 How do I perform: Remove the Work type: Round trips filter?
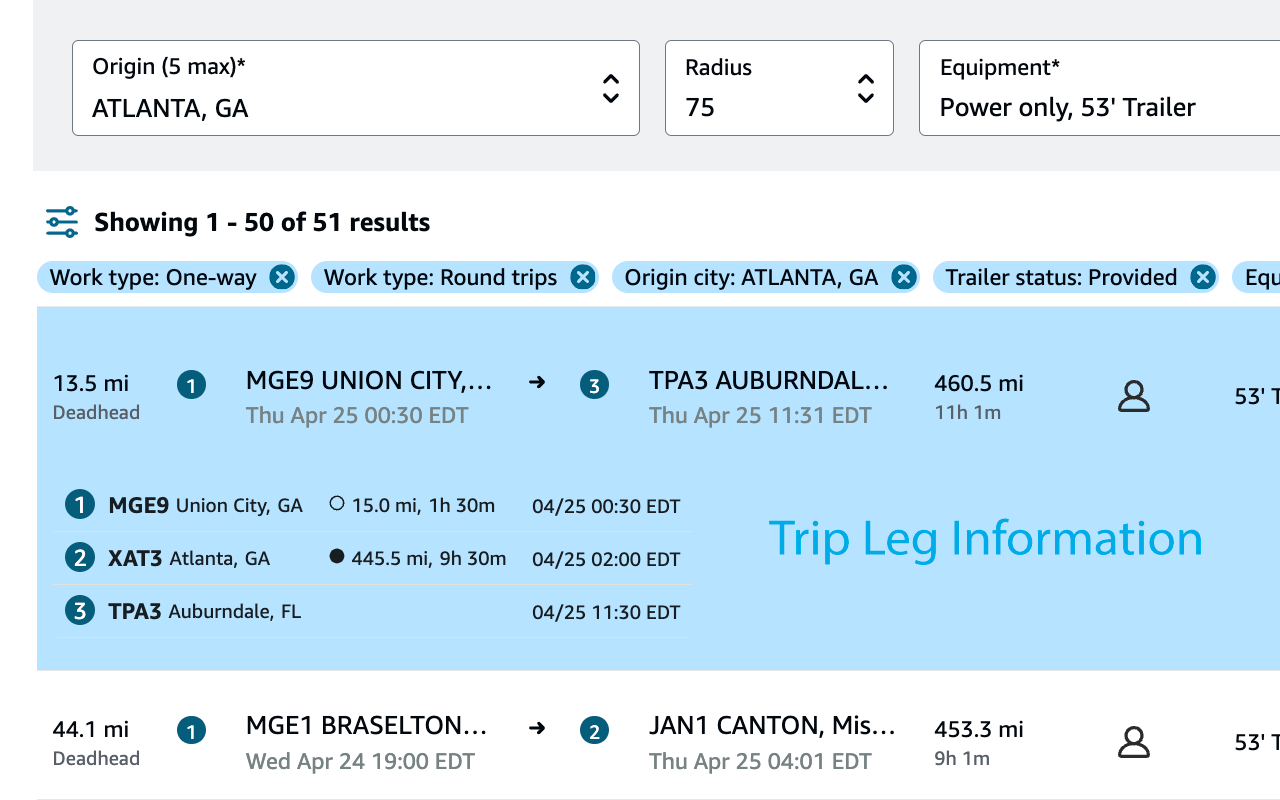click(x=582, y=277)
